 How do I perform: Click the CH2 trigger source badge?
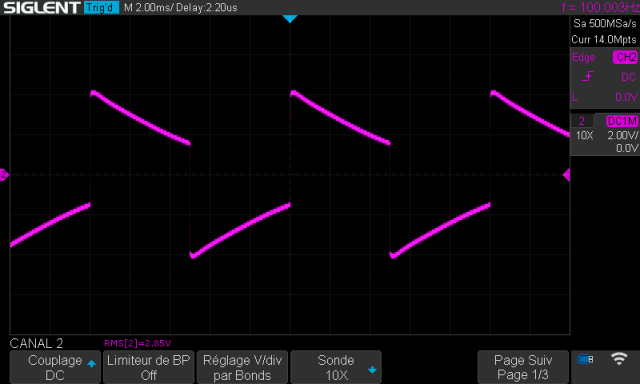[625, 57]
